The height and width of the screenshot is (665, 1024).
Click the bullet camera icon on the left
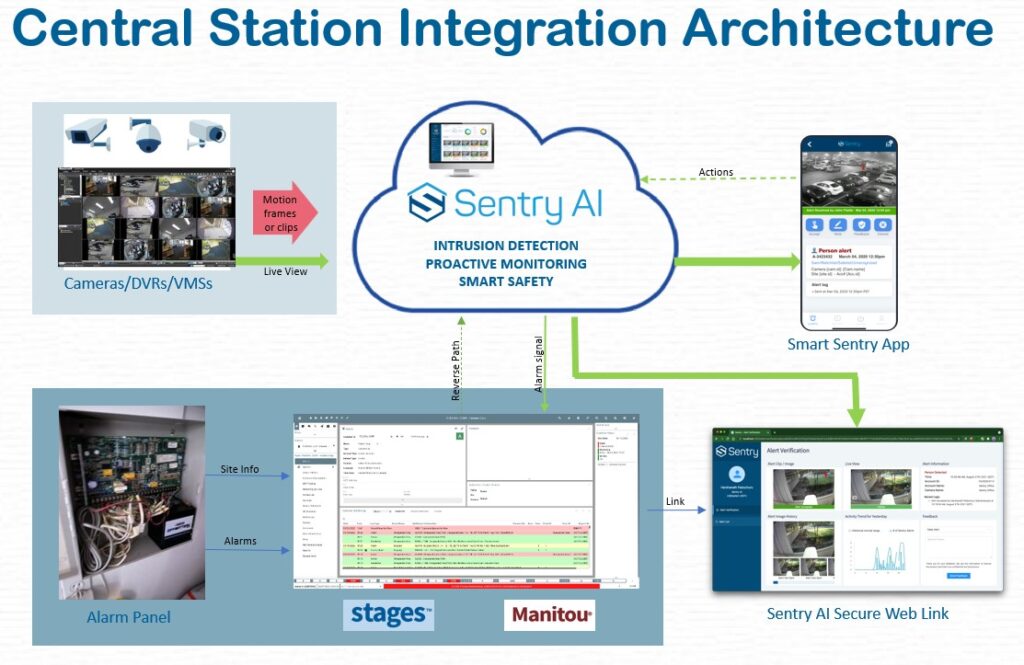[87, 134]
